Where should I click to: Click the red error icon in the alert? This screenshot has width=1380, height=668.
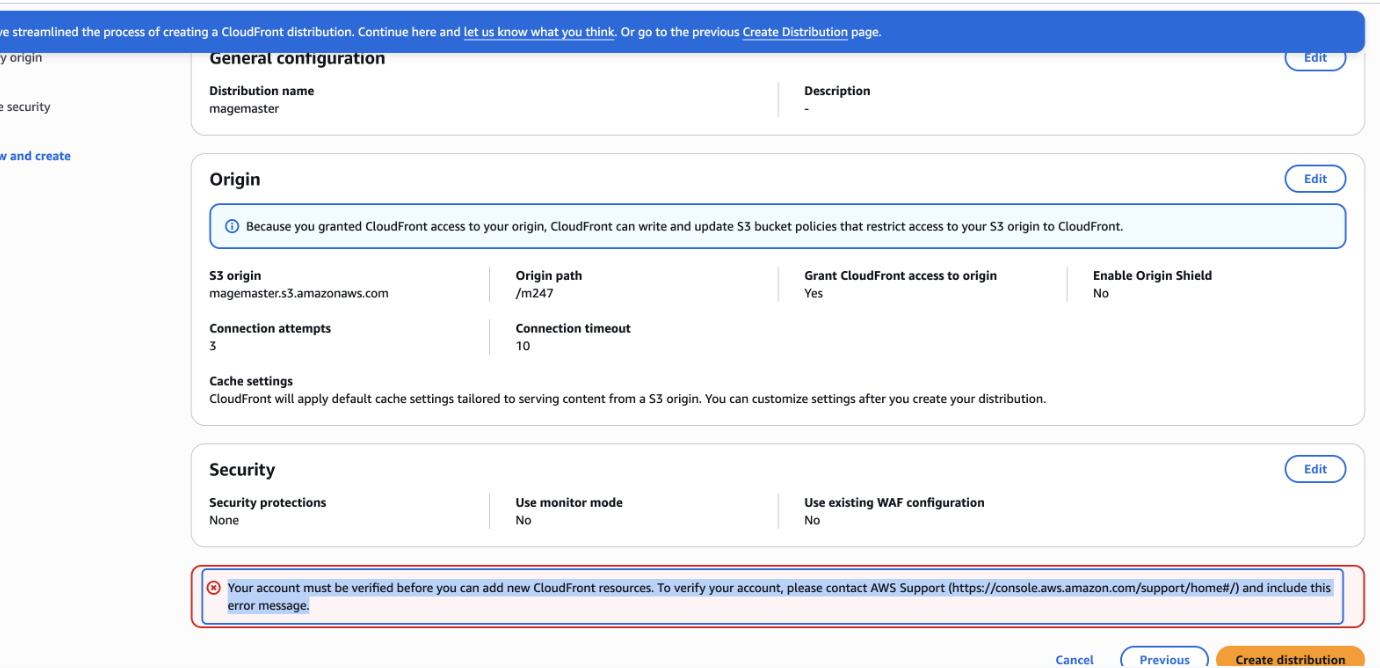214,588
